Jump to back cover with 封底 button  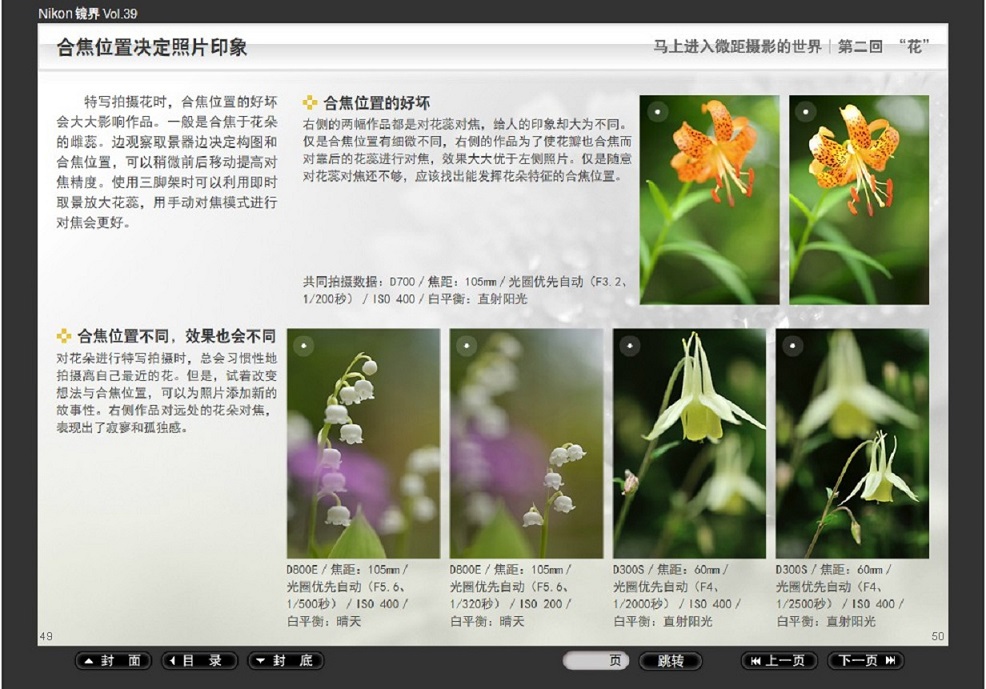[286, 661]
